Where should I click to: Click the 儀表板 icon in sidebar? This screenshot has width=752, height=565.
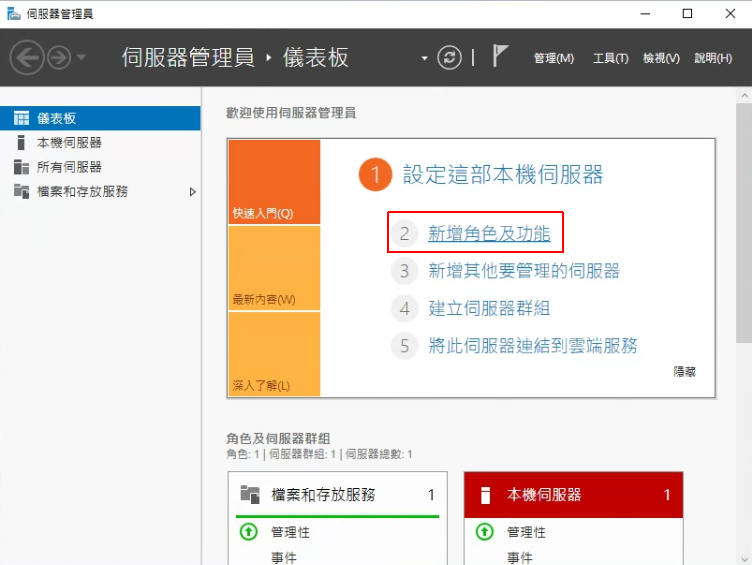pos(21,118)
